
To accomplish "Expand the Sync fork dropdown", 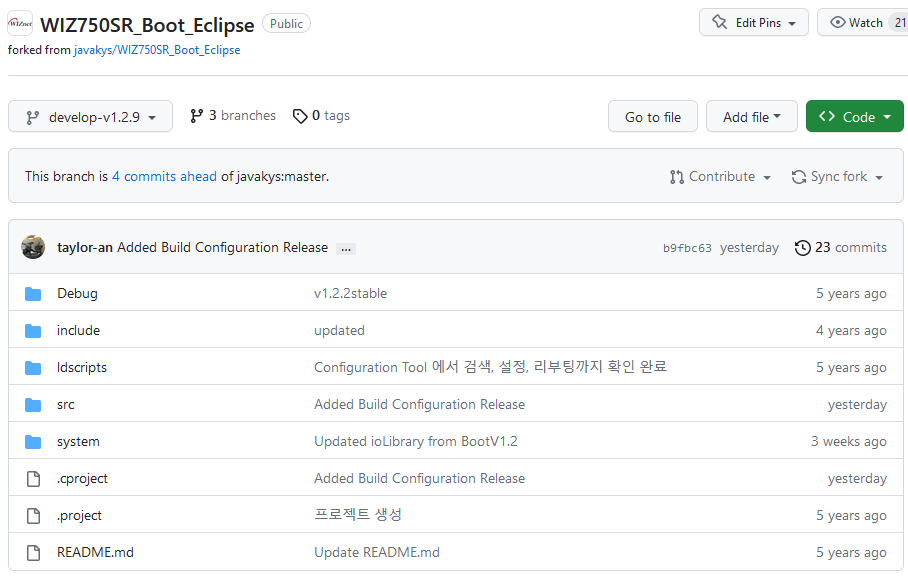I will [x=837, y=177].
